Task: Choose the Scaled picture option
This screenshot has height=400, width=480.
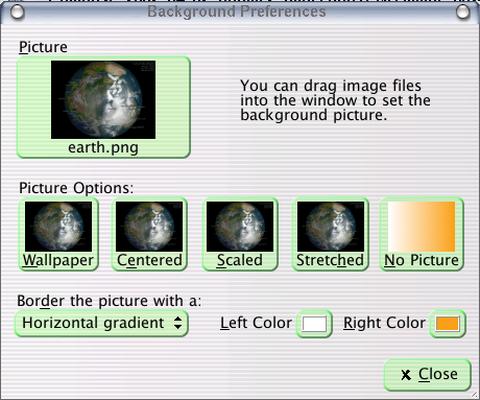Action: 240,234
